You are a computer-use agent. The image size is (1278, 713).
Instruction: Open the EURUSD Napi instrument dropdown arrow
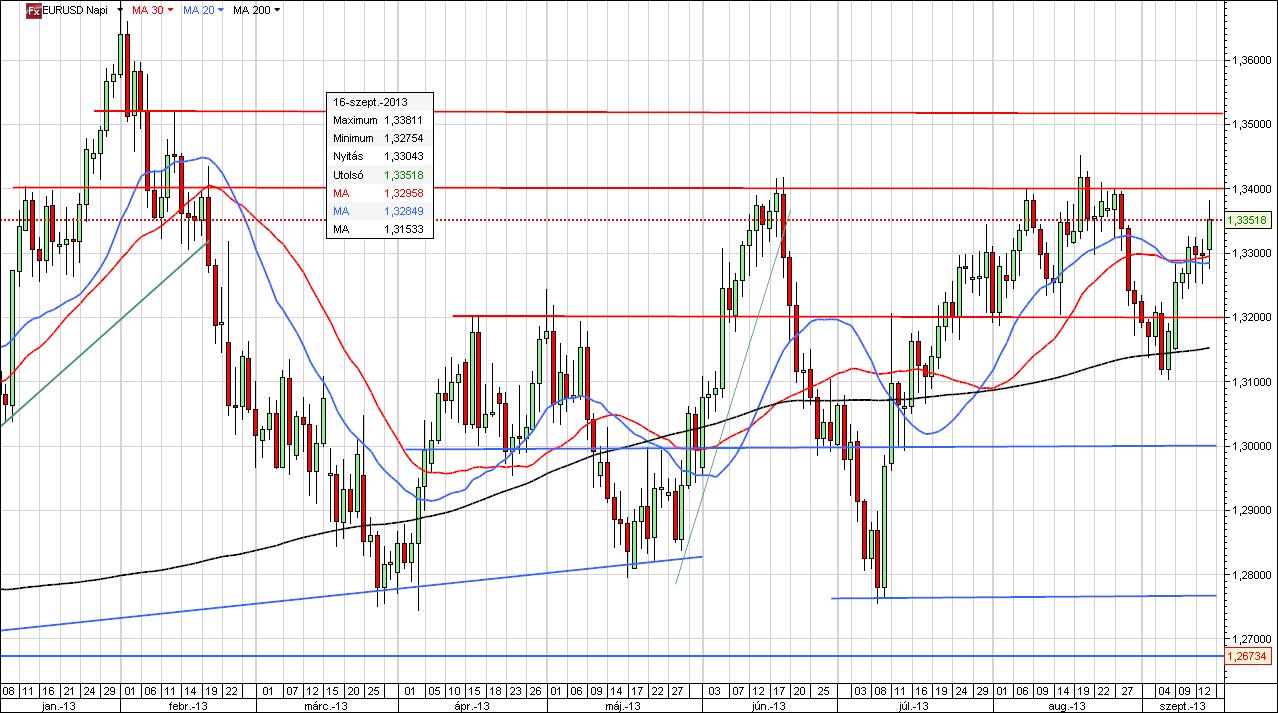pos(120,10)
